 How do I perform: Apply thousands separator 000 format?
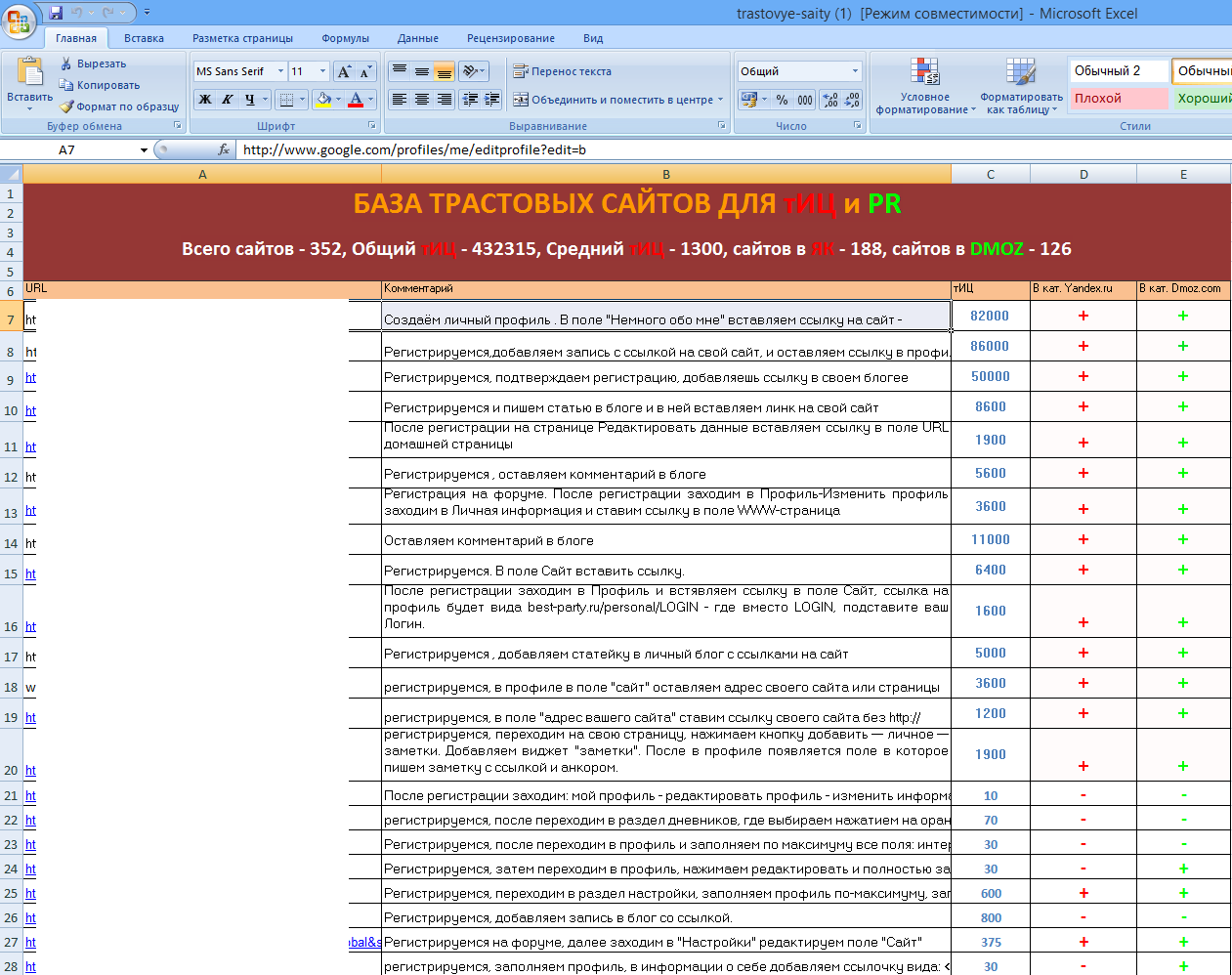(x=804, y=100)
